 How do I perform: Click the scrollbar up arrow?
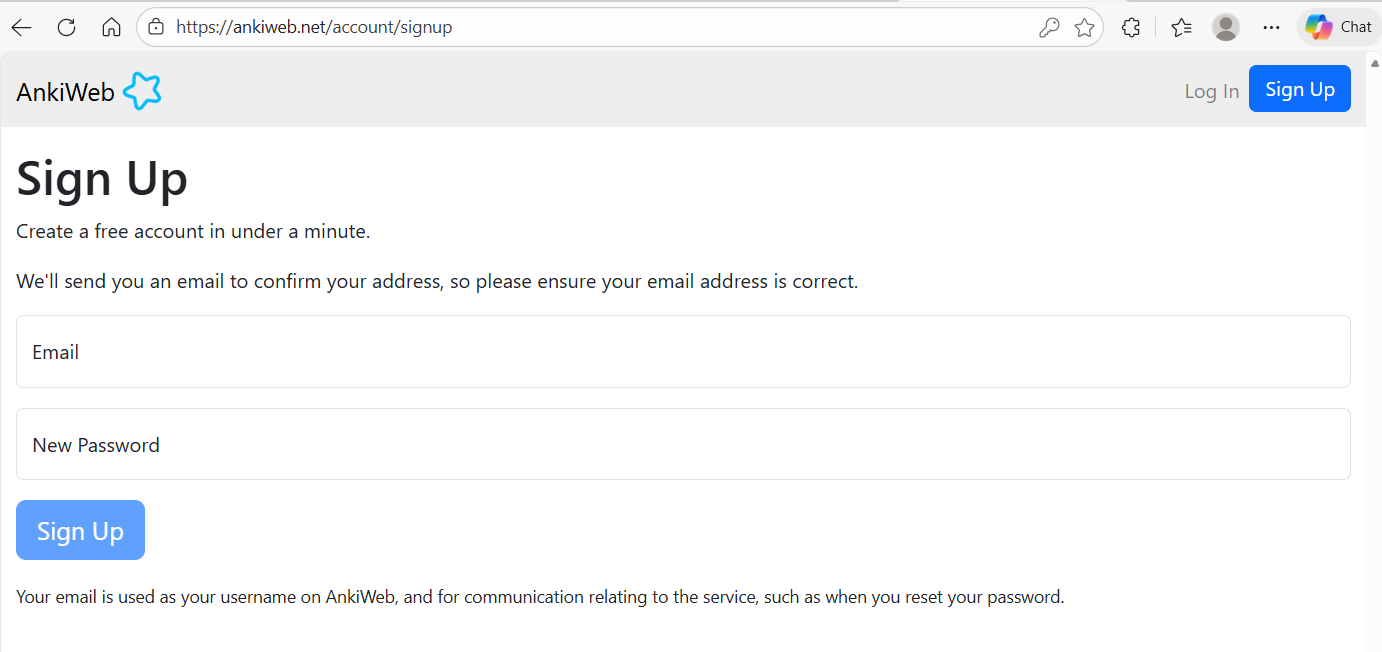tap(1374, 63)
